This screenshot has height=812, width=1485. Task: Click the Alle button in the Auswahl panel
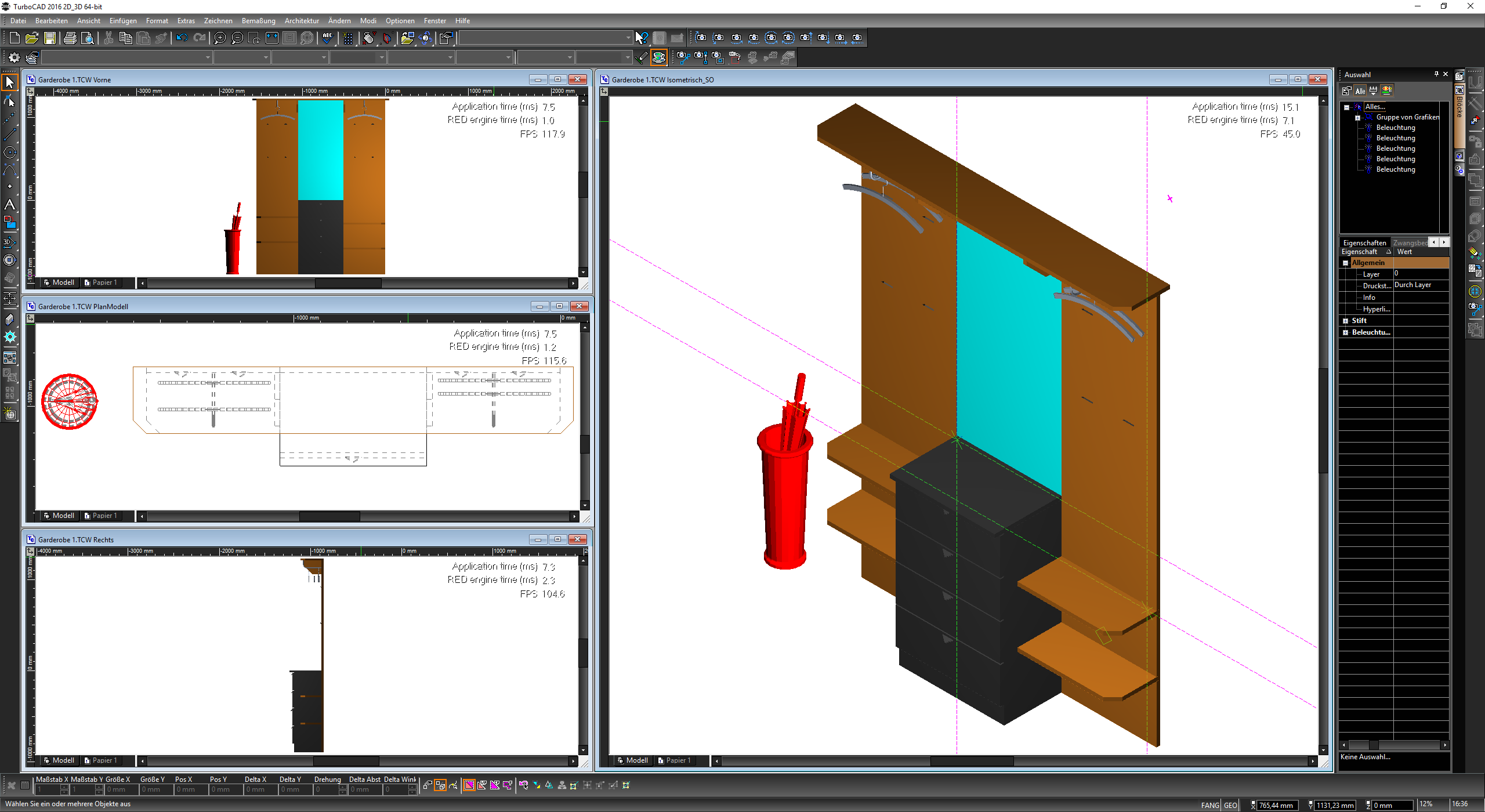pos(1360,90)
